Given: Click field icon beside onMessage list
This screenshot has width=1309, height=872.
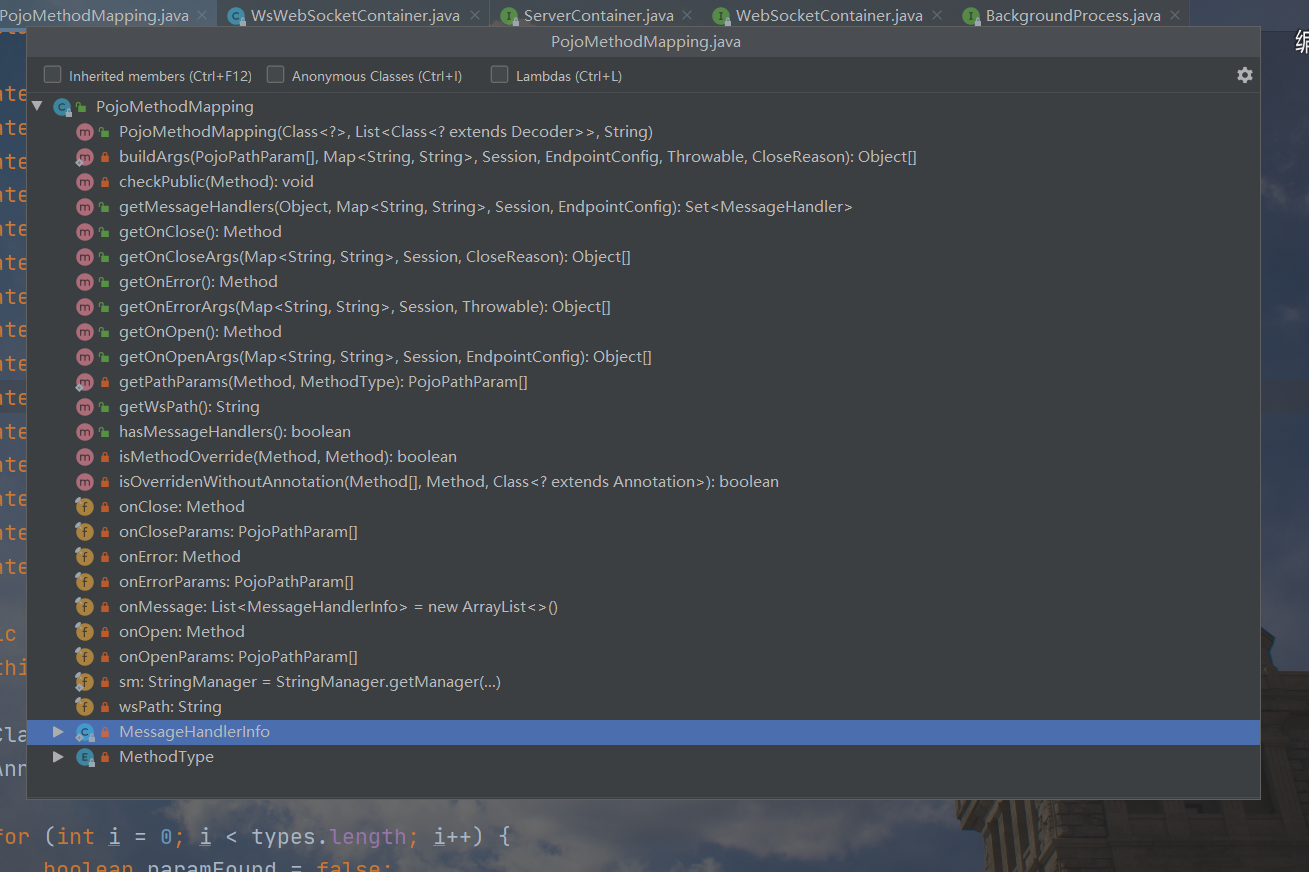Looking at the screenshot, I should coord(85,607).
